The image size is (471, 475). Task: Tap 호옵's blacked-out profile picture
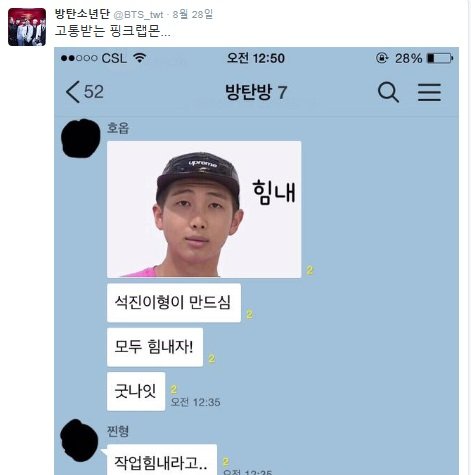click(x=81, y=138)
